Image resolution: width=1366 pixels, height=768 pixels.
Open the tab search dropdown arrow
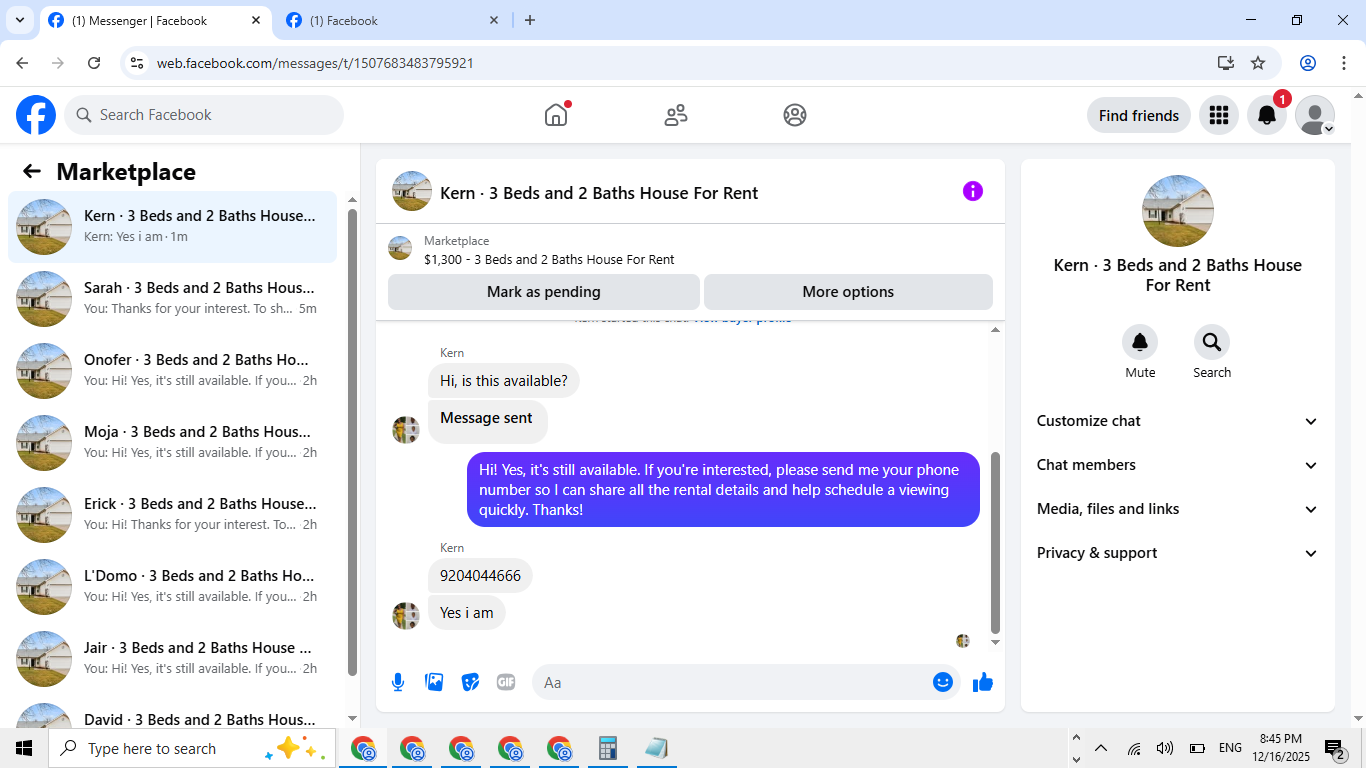click(x=19, y=20)
